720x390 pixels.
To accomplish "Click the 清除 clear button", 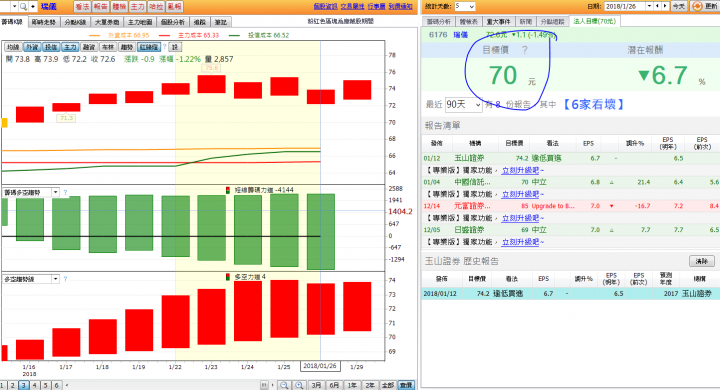I will 702,261.
